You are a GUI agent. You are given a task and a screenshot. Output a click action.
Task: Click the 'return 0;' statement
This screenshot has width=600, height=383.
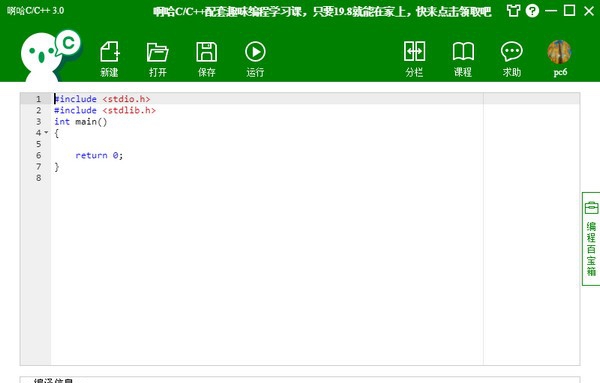click(x=99, y=155)
